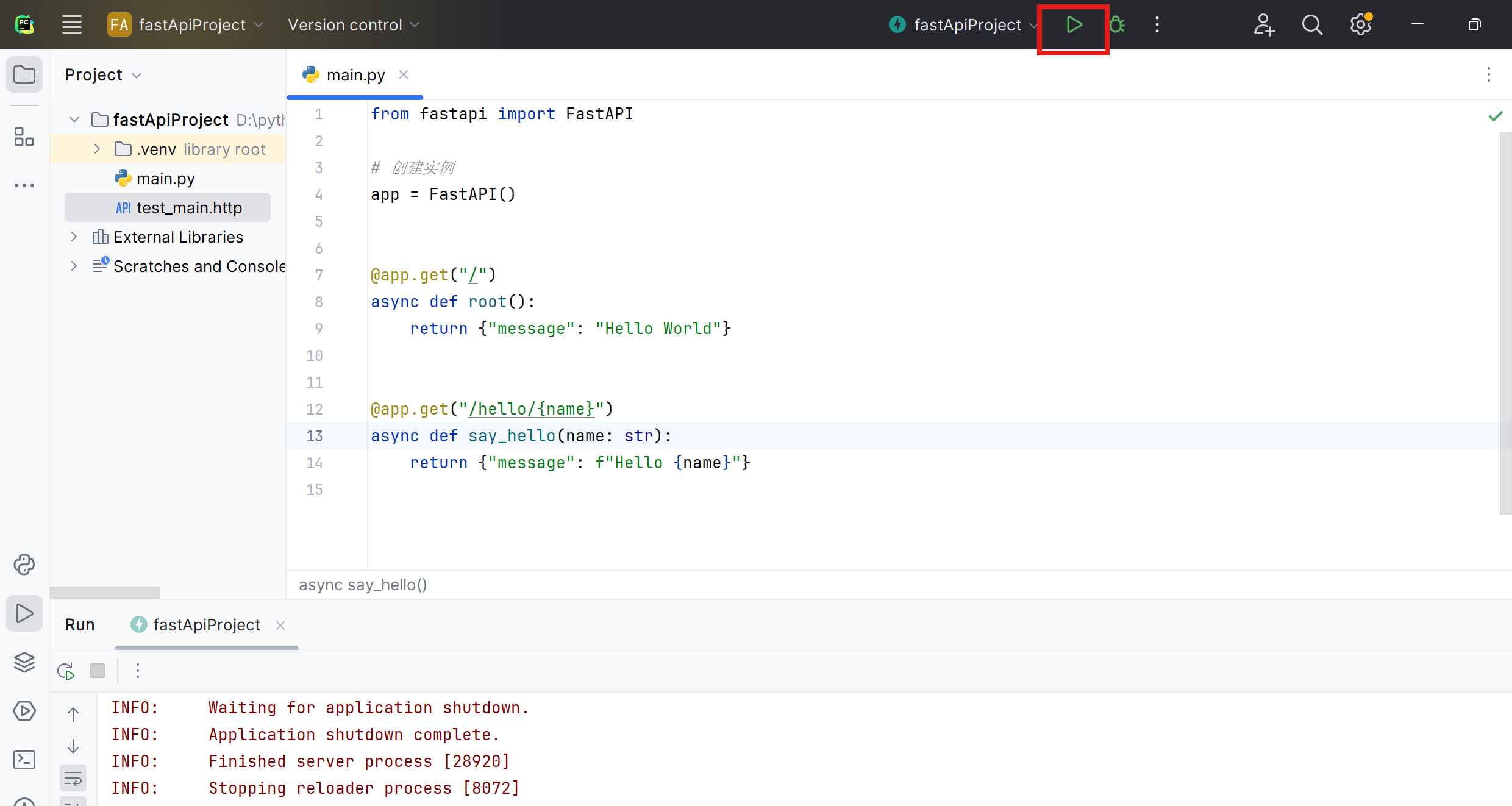
Task: Toggle the Project tool window folder icon
Action: point(24,74)
